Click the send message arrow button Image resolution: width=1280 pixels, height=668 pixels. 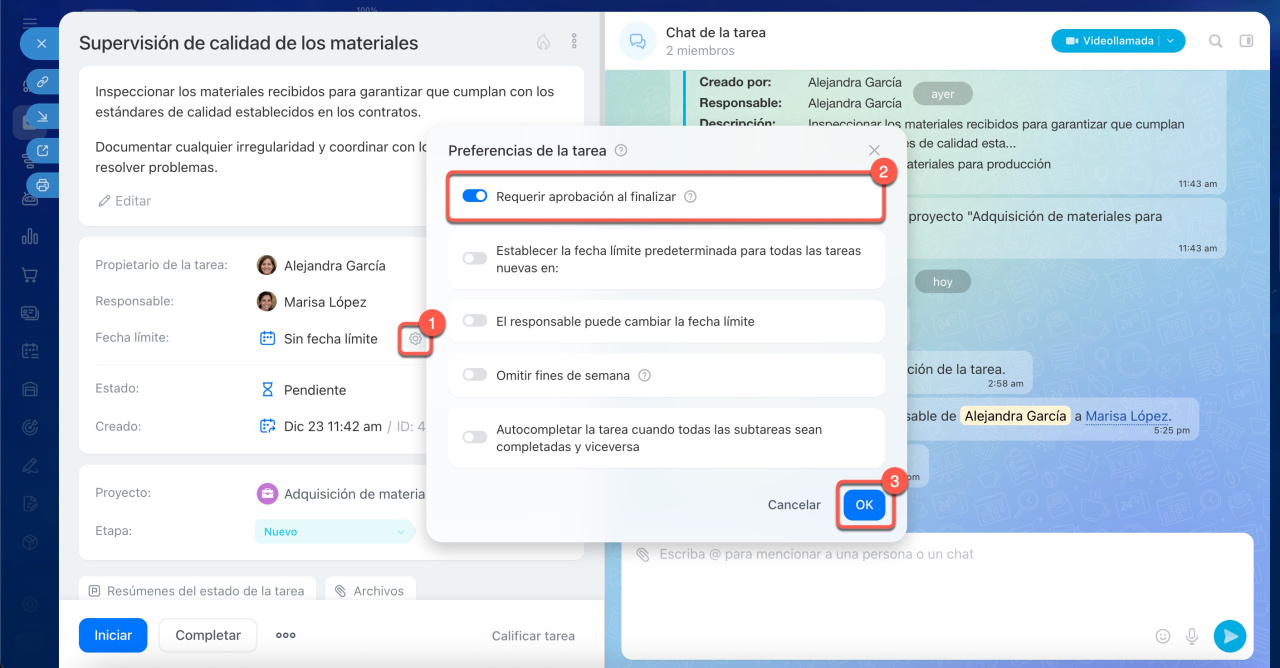coord(1229,635)
